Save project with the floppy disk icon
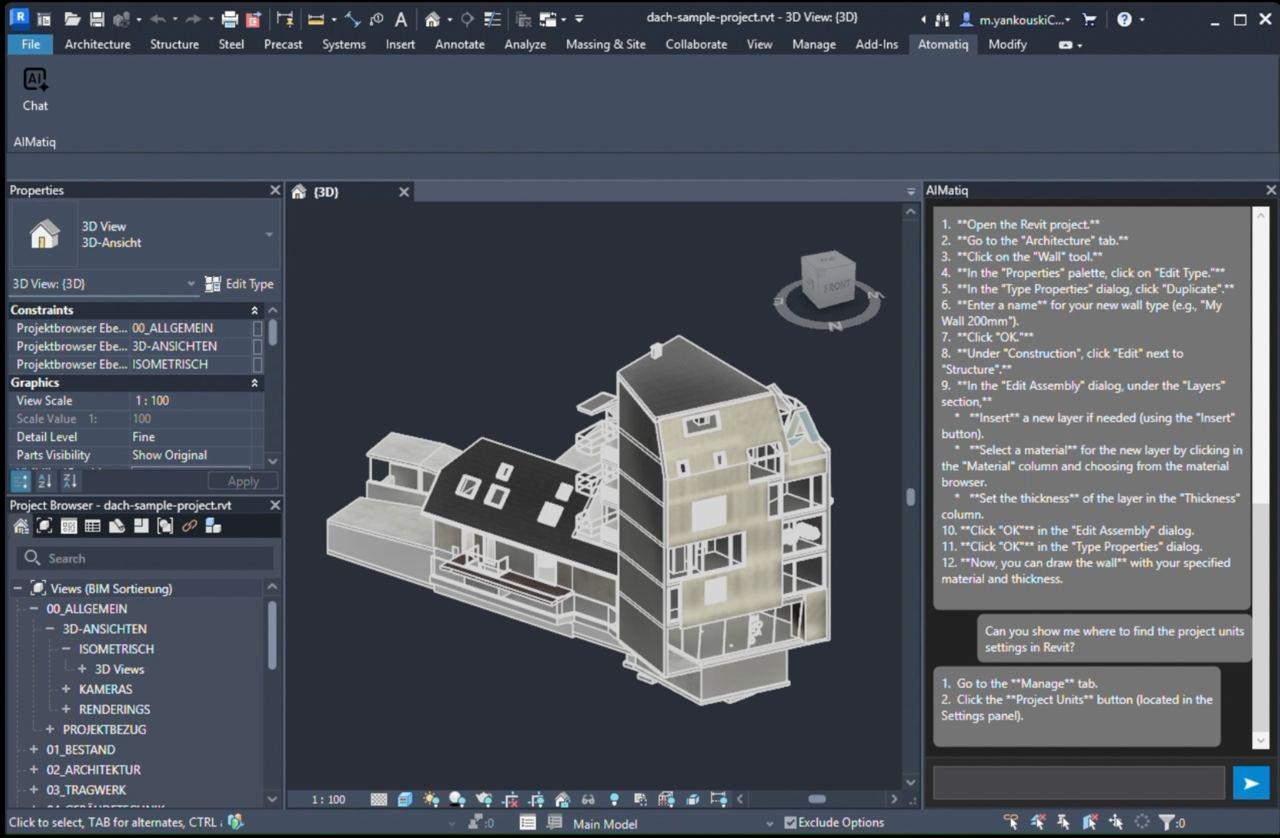Screen dimensions: 1280x838 click(97, 19)
